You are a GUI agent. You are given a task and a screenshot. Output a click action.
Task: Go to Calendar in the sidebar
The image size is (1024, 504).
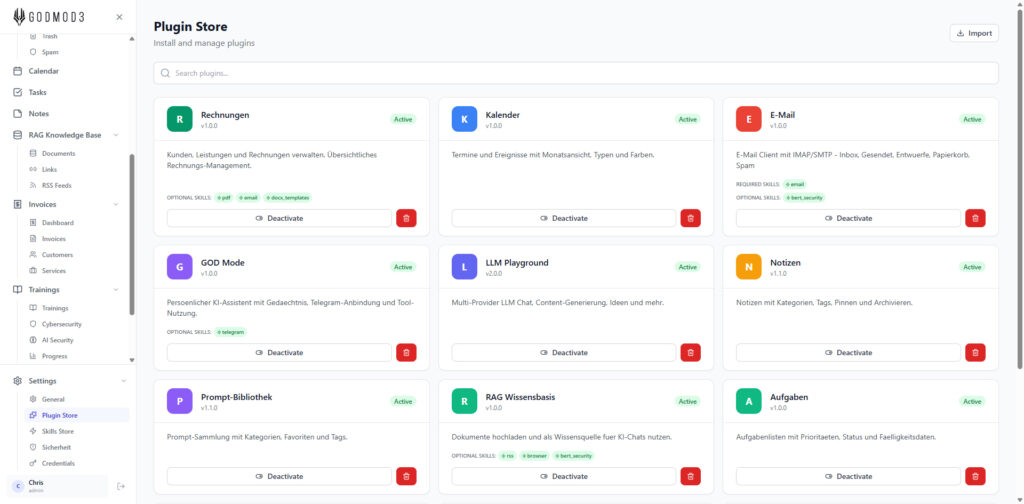coord(43,71)
